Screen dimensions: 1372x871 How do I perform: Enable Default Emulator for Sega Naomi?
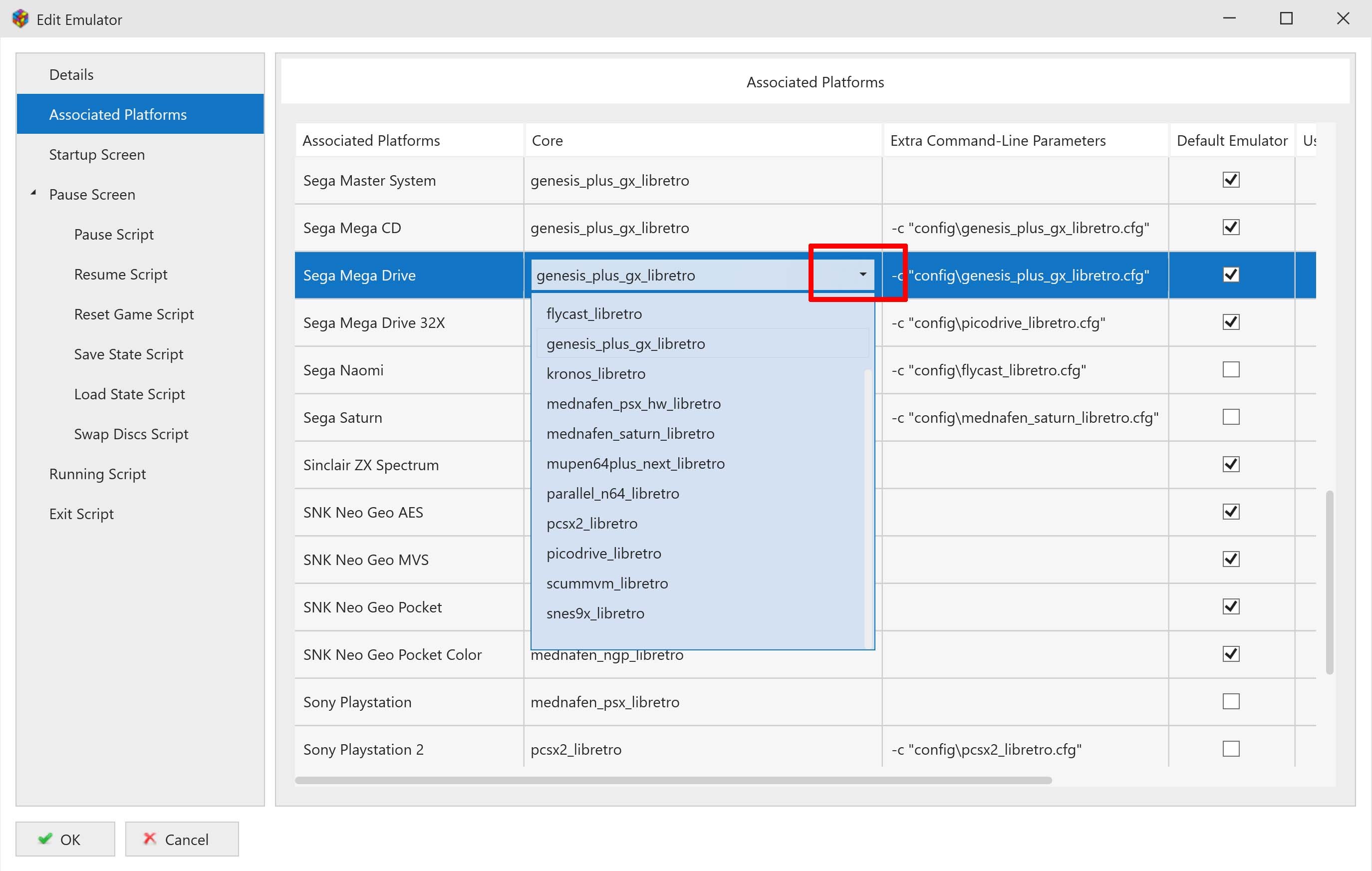pos(1231,370)
